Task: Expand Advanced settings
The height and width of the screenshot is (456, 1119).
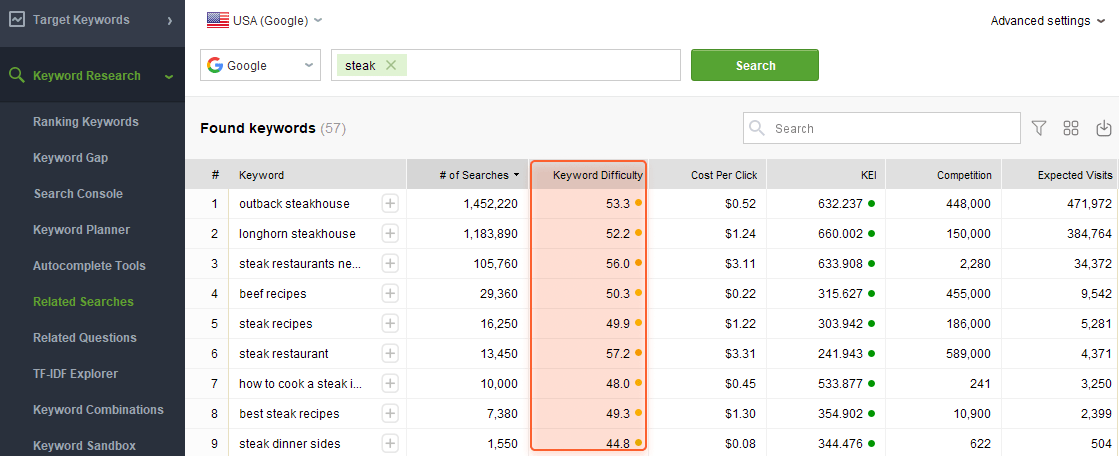Action: pos(1048,21)
